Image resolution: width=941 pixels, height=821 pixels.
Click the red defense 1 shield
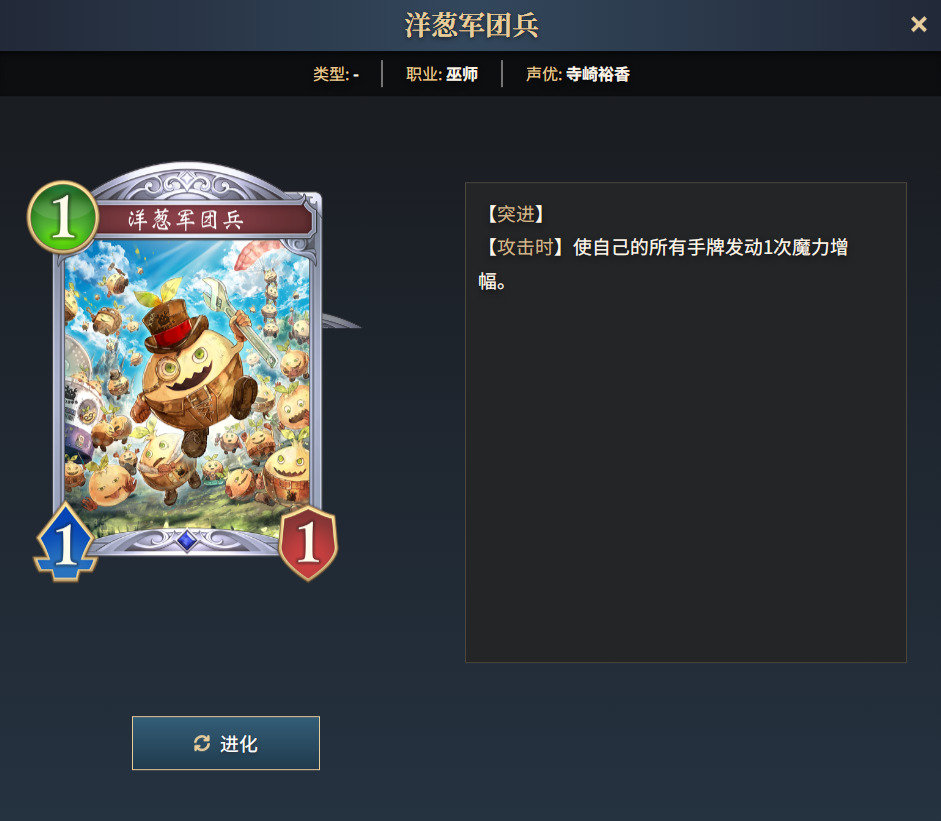[308, 543]
